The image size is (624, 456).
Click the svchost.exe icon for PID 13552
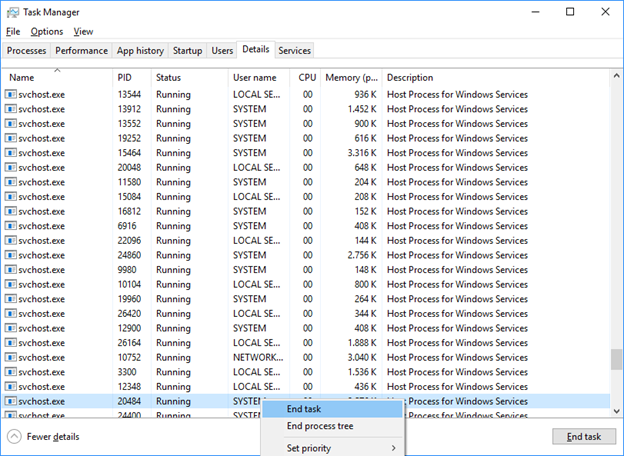click(10, 124)
